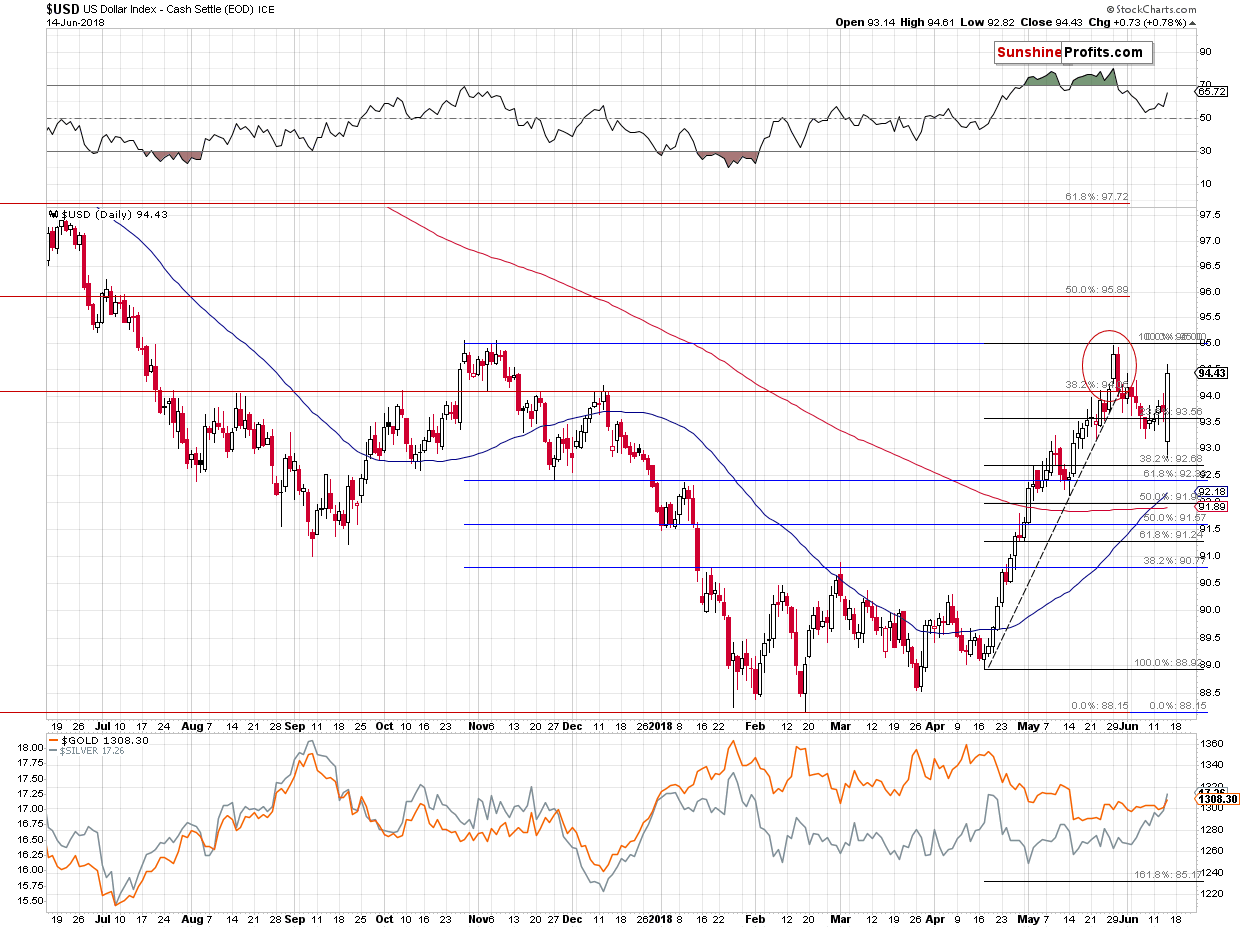Image resolution: width=1240 pixels, height=928 pixels.
Task: Click the date '14-Jun-2018' under the title
Action: pos(74,22)
